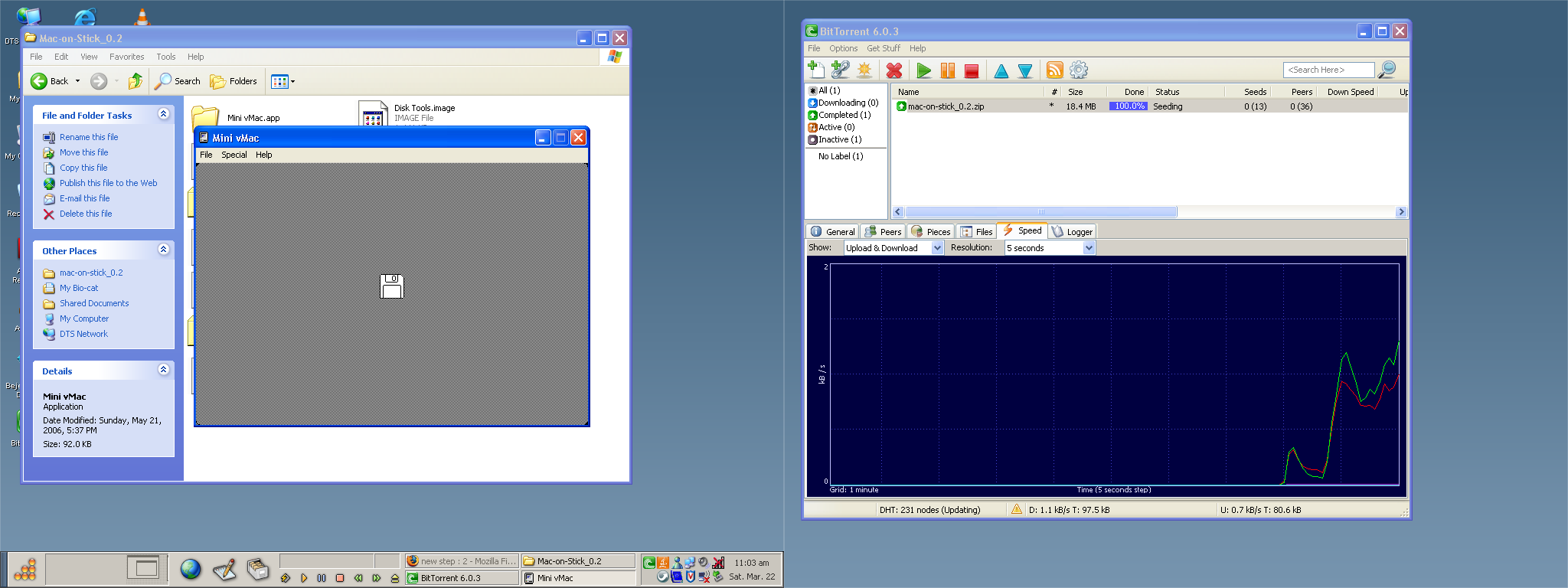Switch to the Files tab in BitTorrent

click(977, 231)
